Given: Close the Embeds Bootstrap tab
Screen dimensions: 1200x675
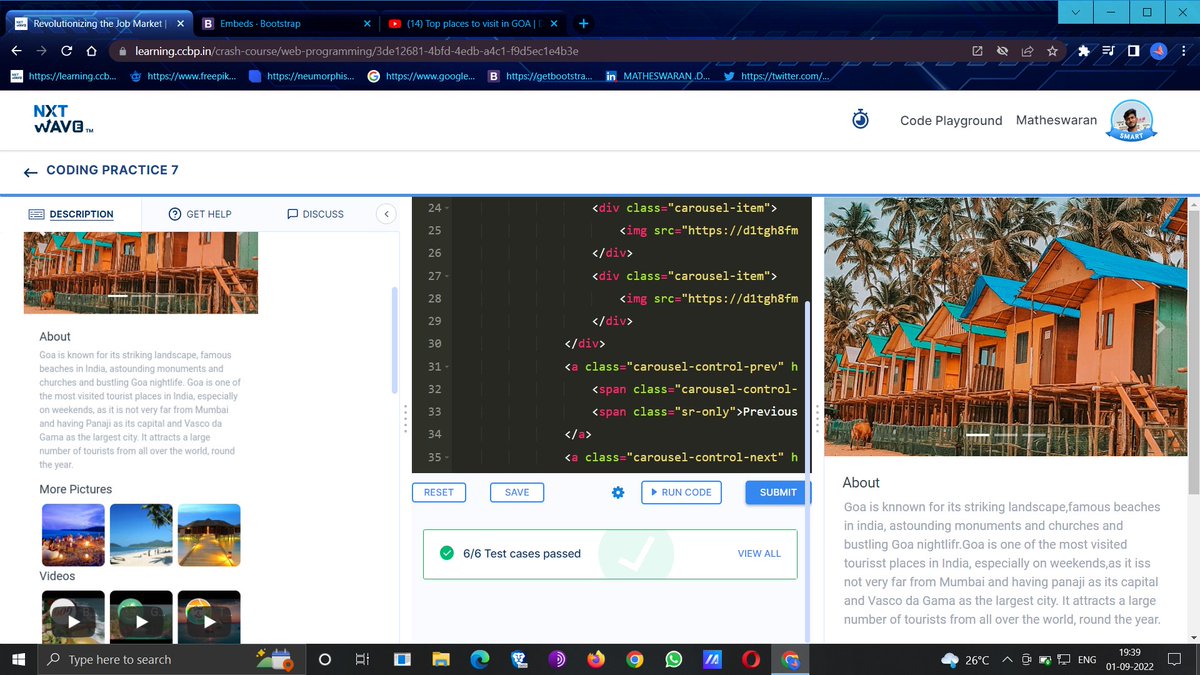Looking at the screenshot, I should click(367, 23).
